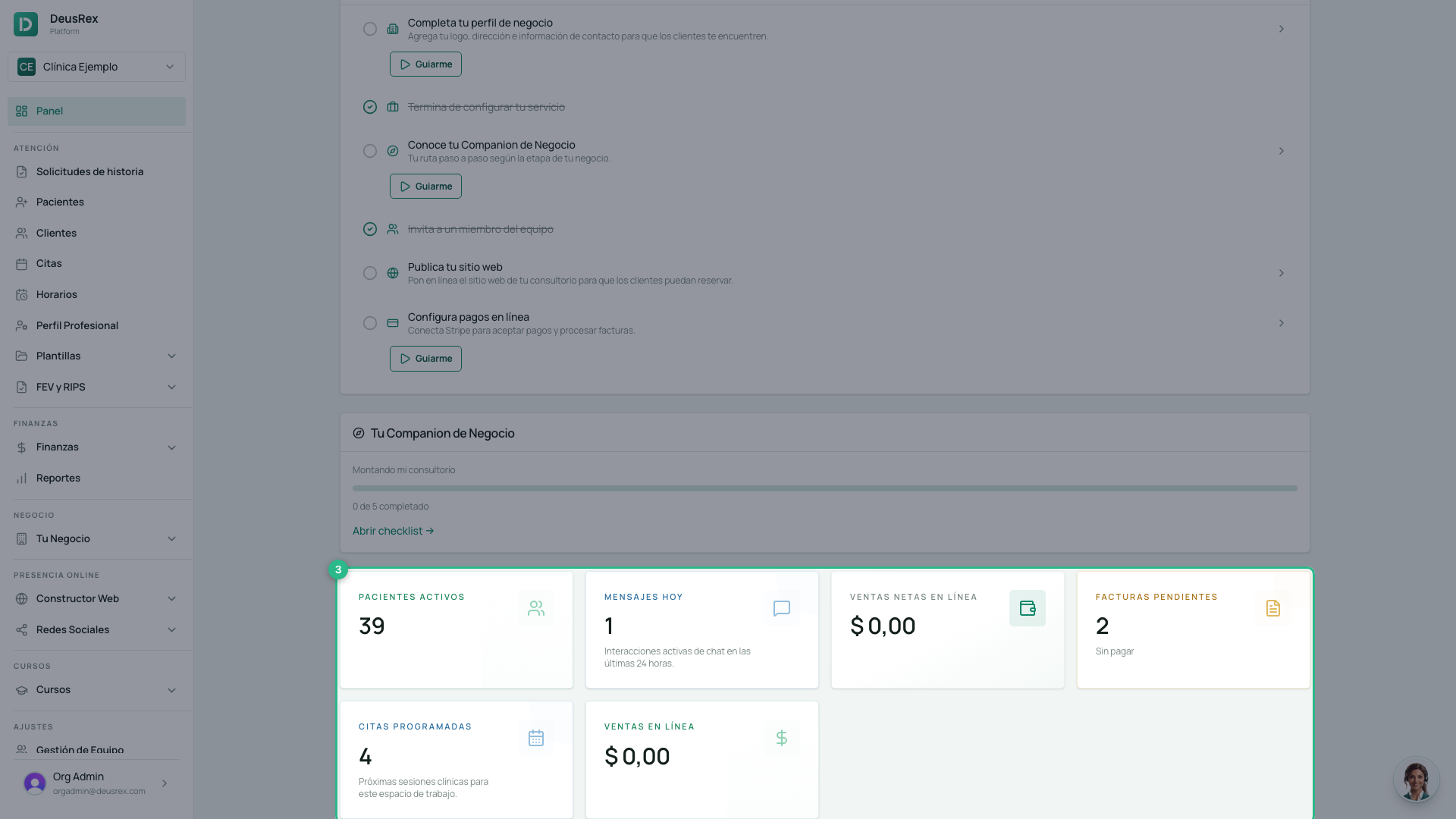
Task: Click the document icon in Facturas Pendientes
Action: (1272, 608)
